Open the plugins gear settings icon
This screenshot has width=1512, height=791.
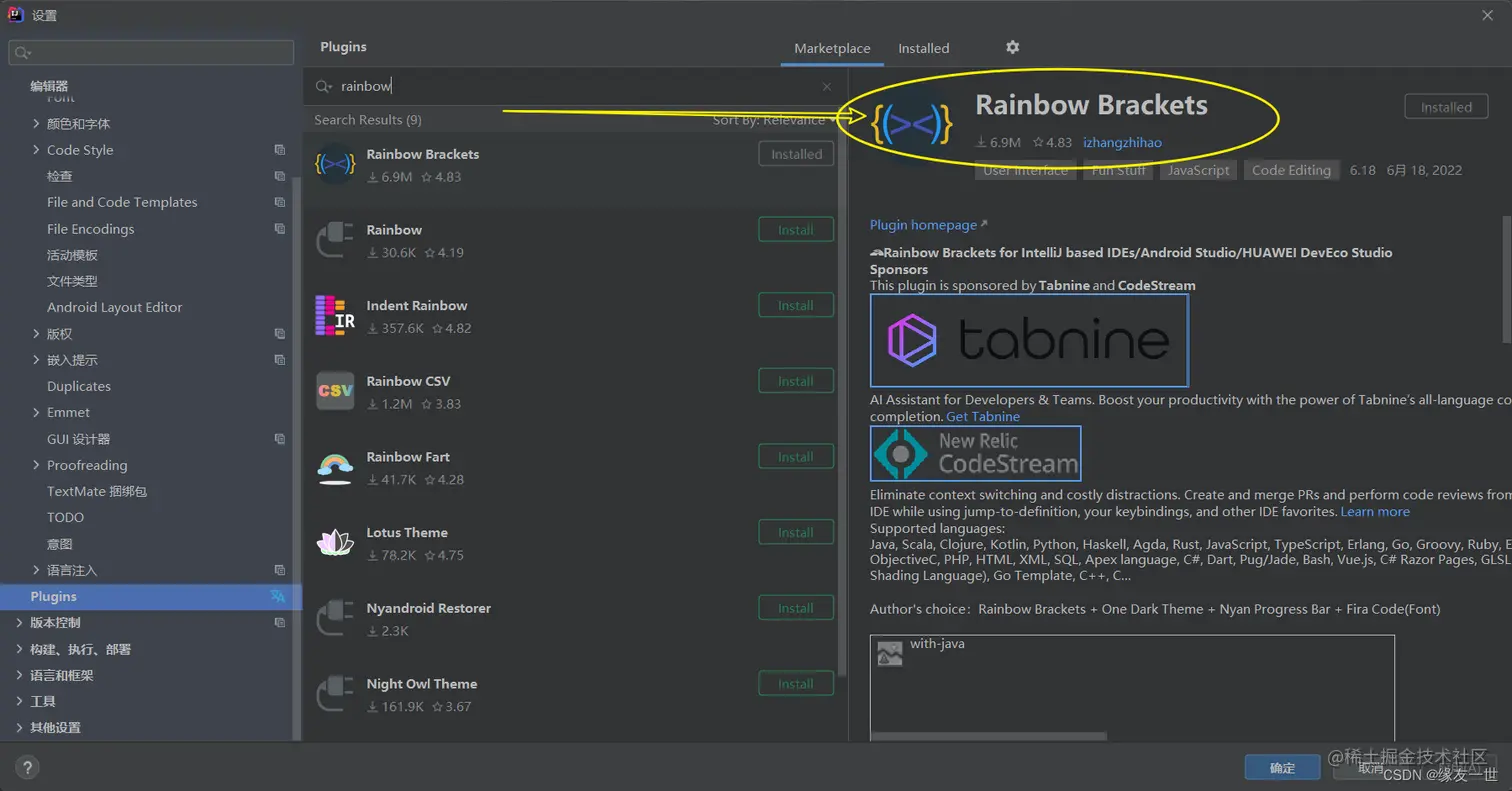[x=1012, y=47]
